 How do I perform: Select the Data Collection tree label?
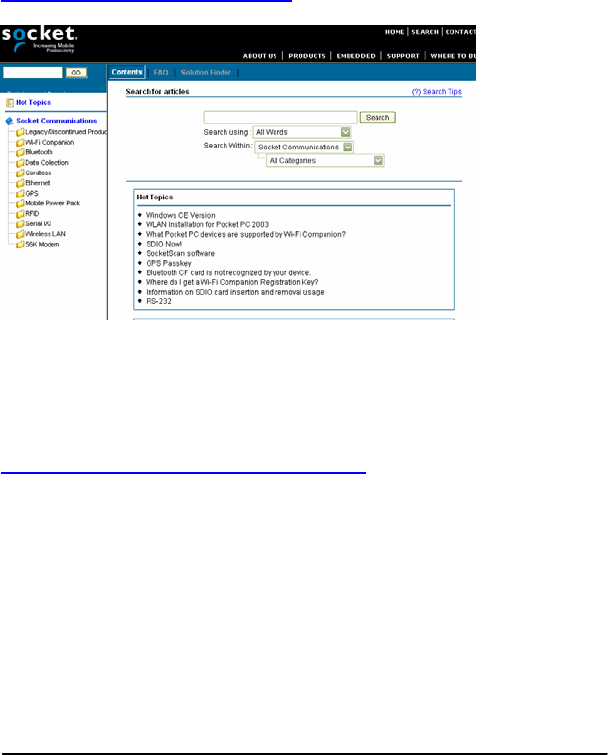pos(47,163)
